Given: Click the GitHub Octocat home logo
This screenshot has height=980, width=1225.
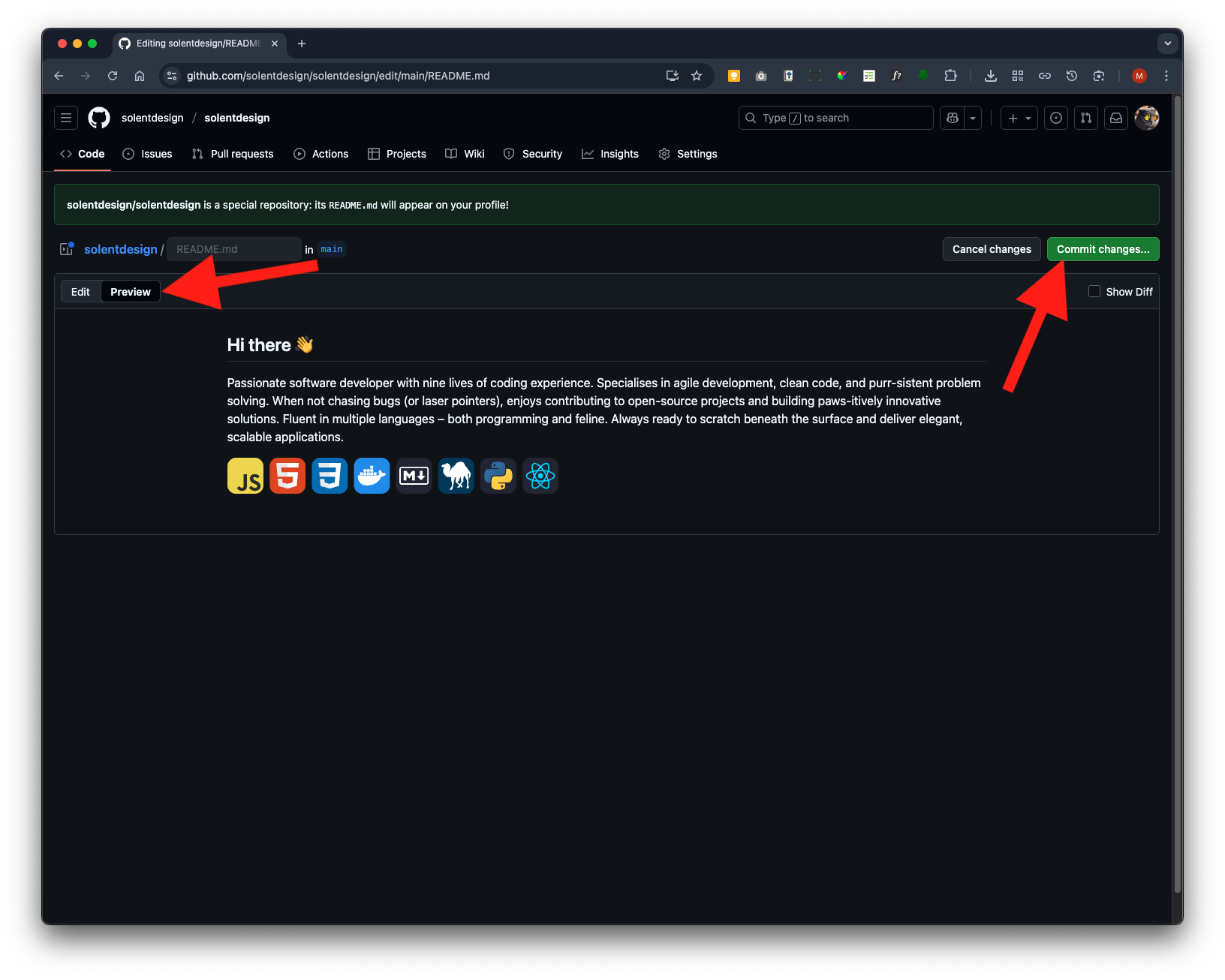Looking at the screenshot, I should pyautogui.click(x=99, y=118).
